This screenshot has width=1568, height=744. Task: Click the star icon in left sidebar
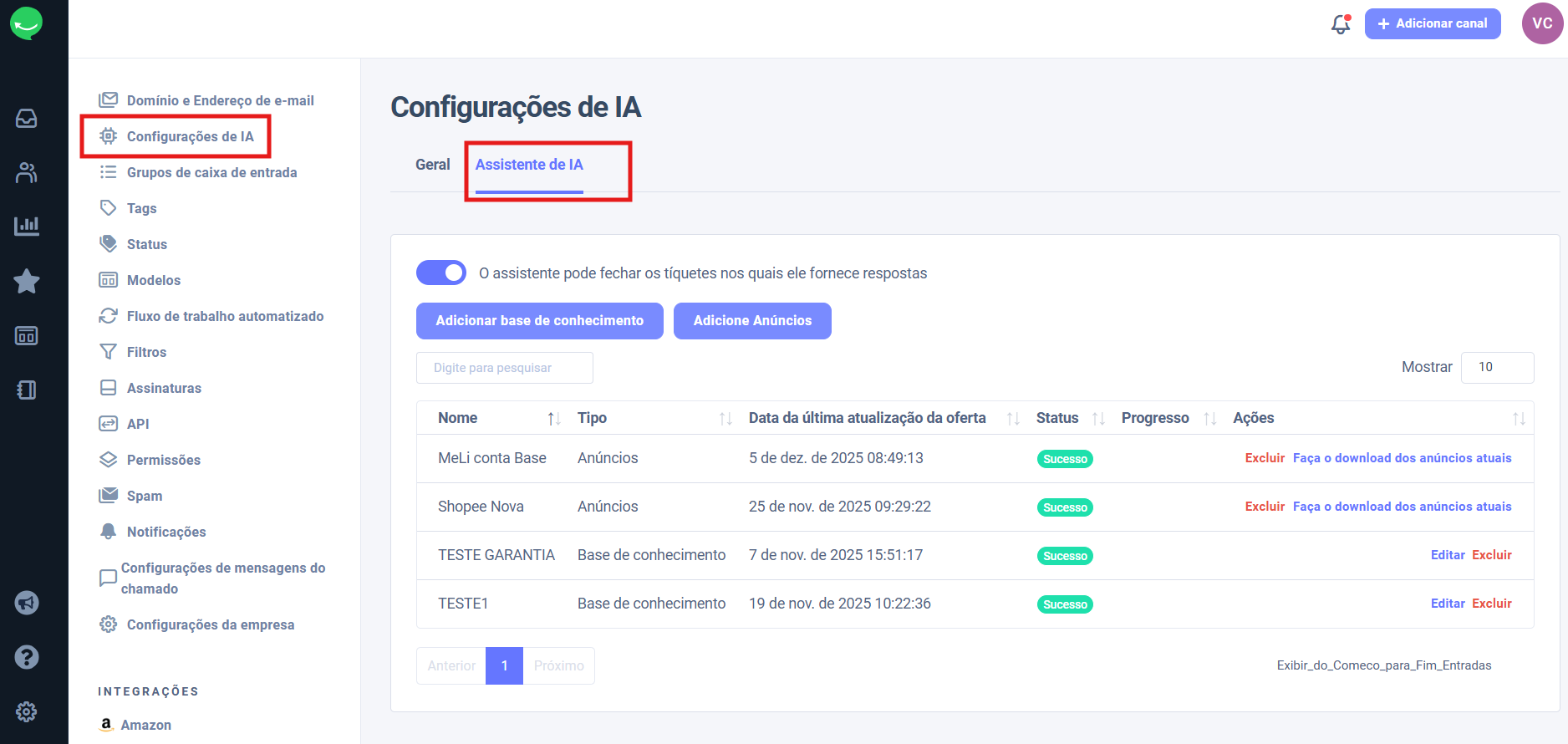click(x=26, y=281)
